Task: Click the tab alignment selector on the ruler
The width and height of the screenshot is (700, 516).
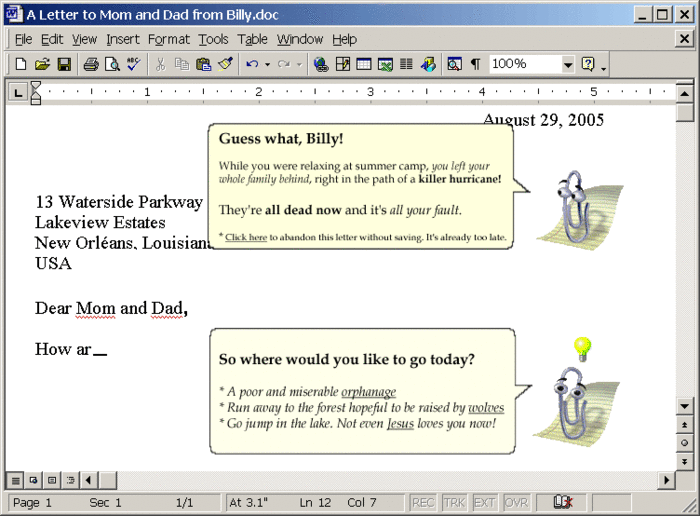Action: point(18,93)
